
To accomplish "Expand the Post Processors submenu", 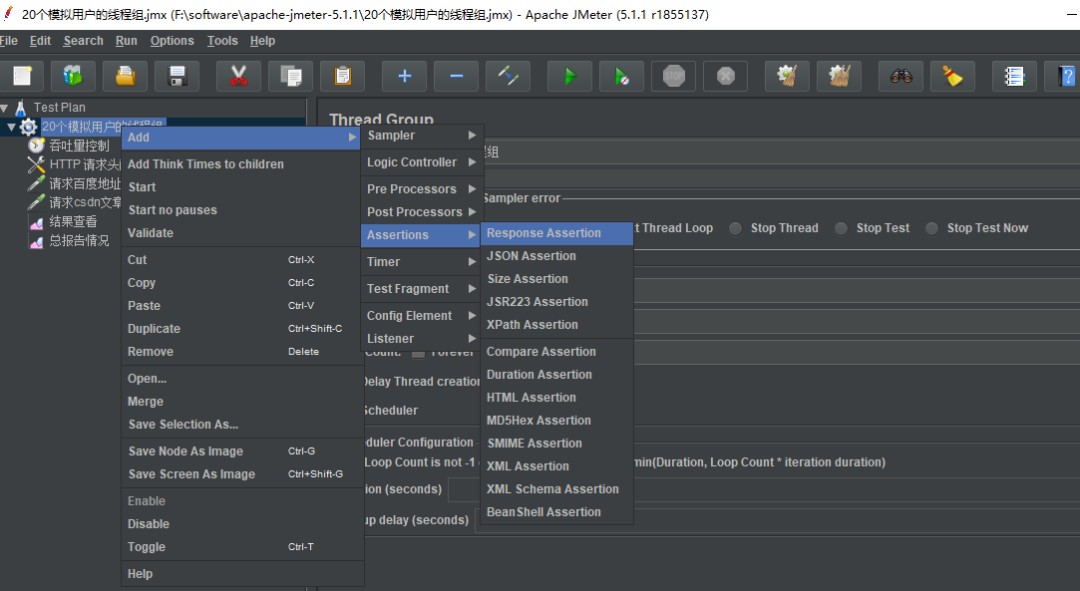I will [422, 212].
